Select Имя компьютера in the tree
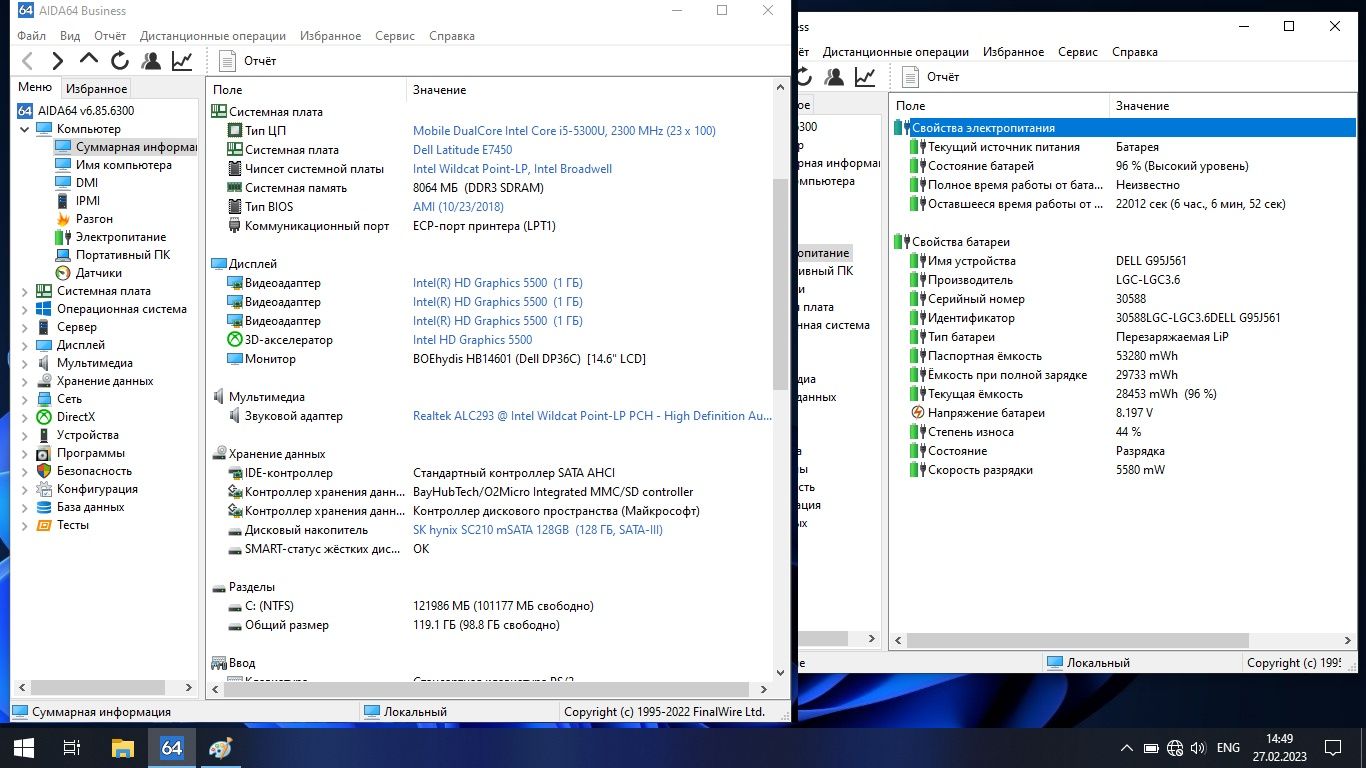Screen dimensions: 1366x768 [124, 165]
